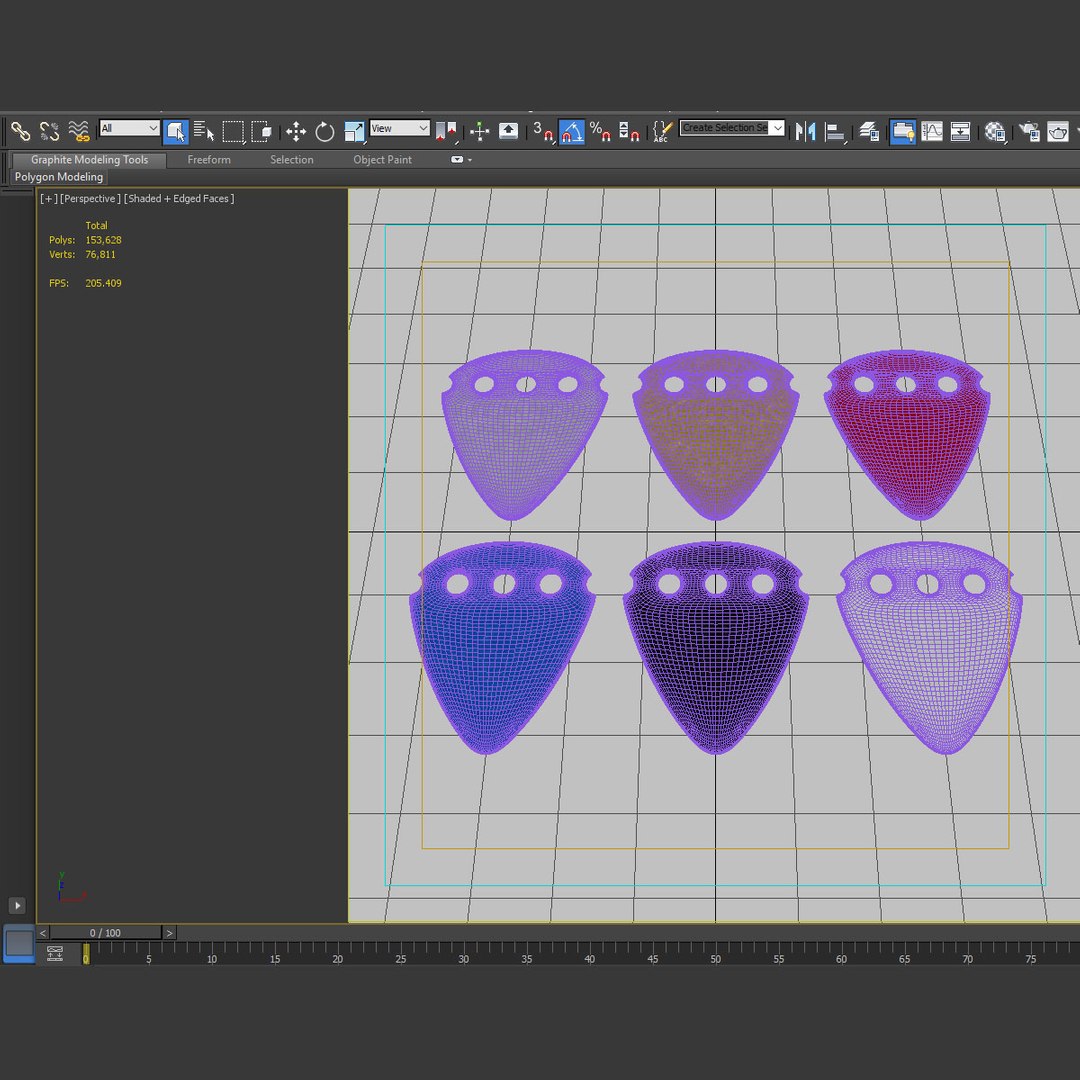Activate the Select and Rotate tool
This screenshot has height=1080, width=1080.
(x=324, y=131)
